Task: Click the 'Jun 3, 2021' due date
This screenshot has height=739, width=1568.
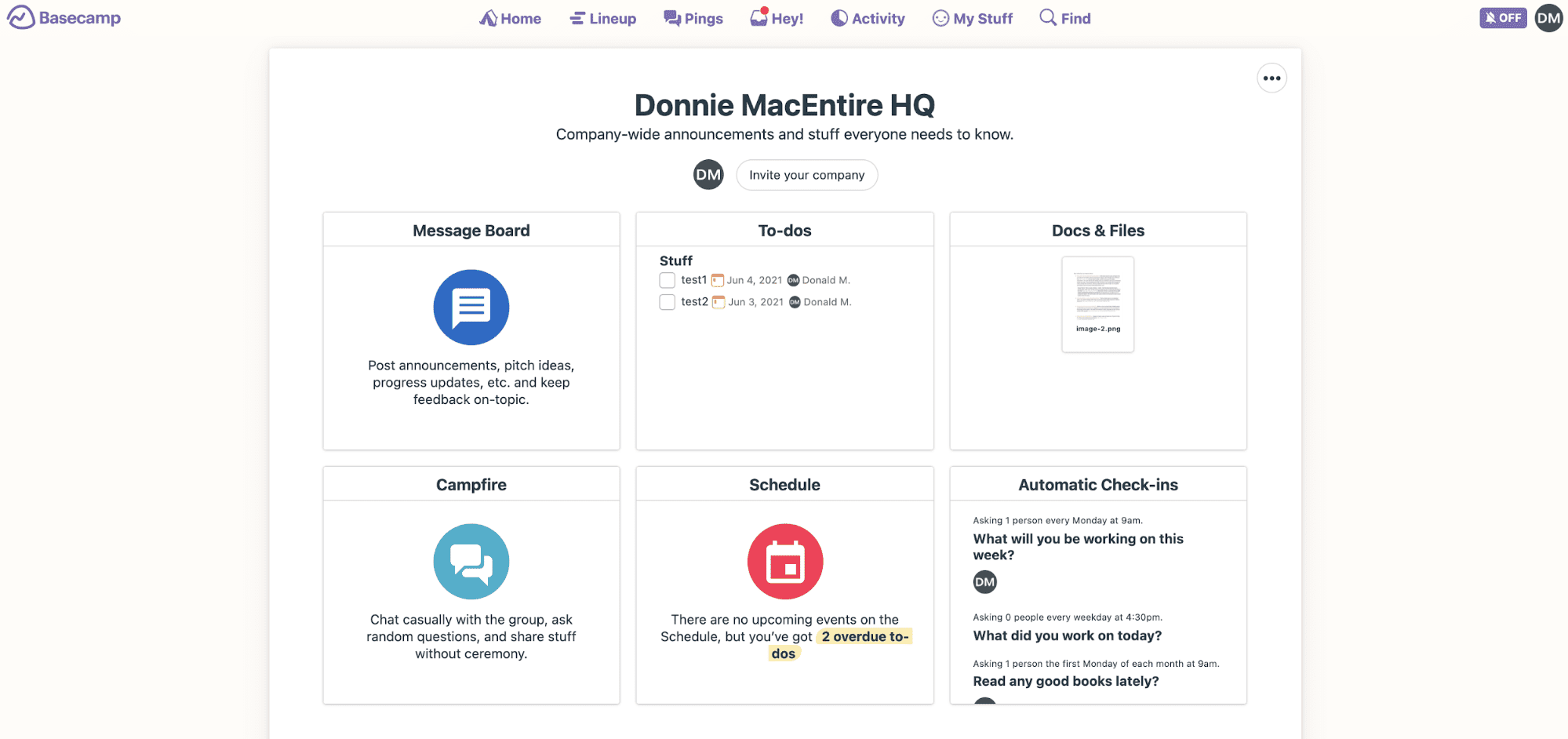Action: 756,302
